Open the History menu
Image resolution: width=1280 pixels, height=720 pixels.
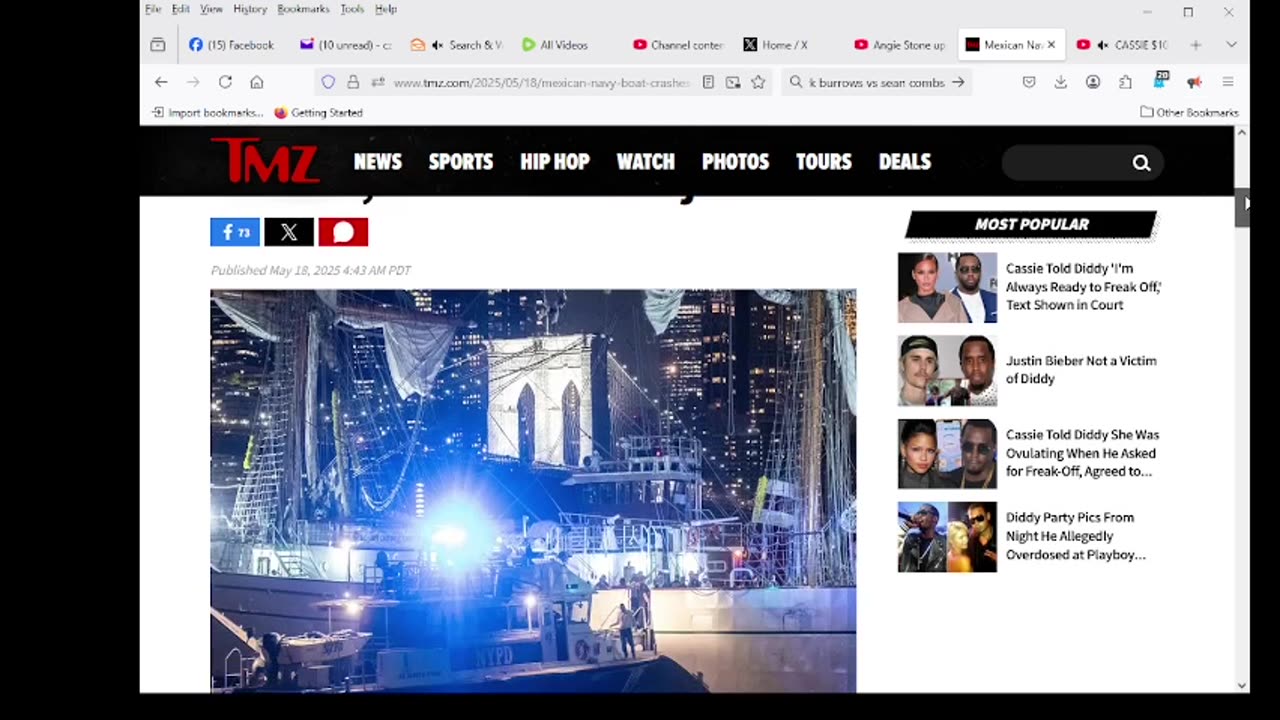point(250,9)
